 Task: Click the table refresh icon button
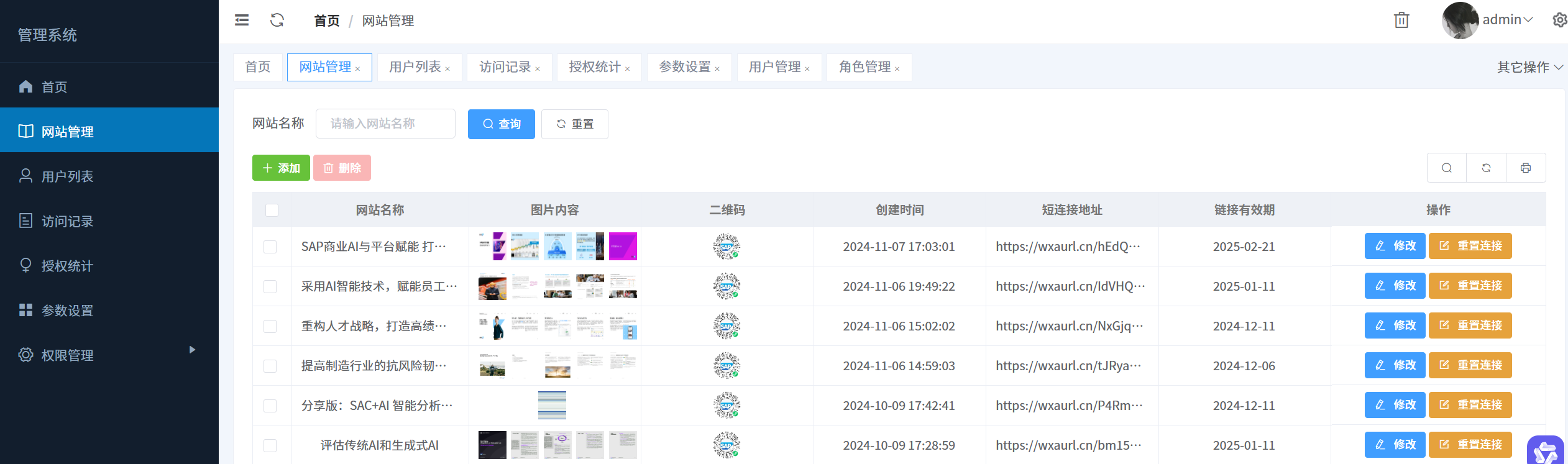1486,168
